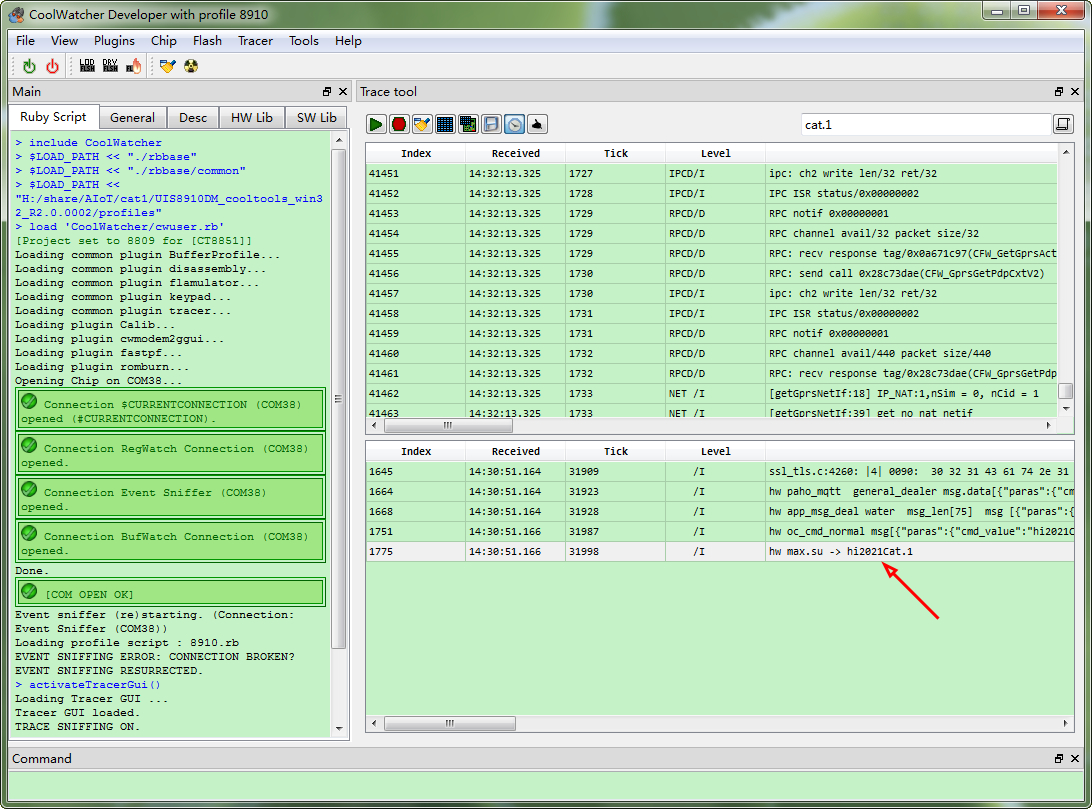
Task: Click the DRV FLSH icon in main toolbar
Action: [x=110, y=66]
